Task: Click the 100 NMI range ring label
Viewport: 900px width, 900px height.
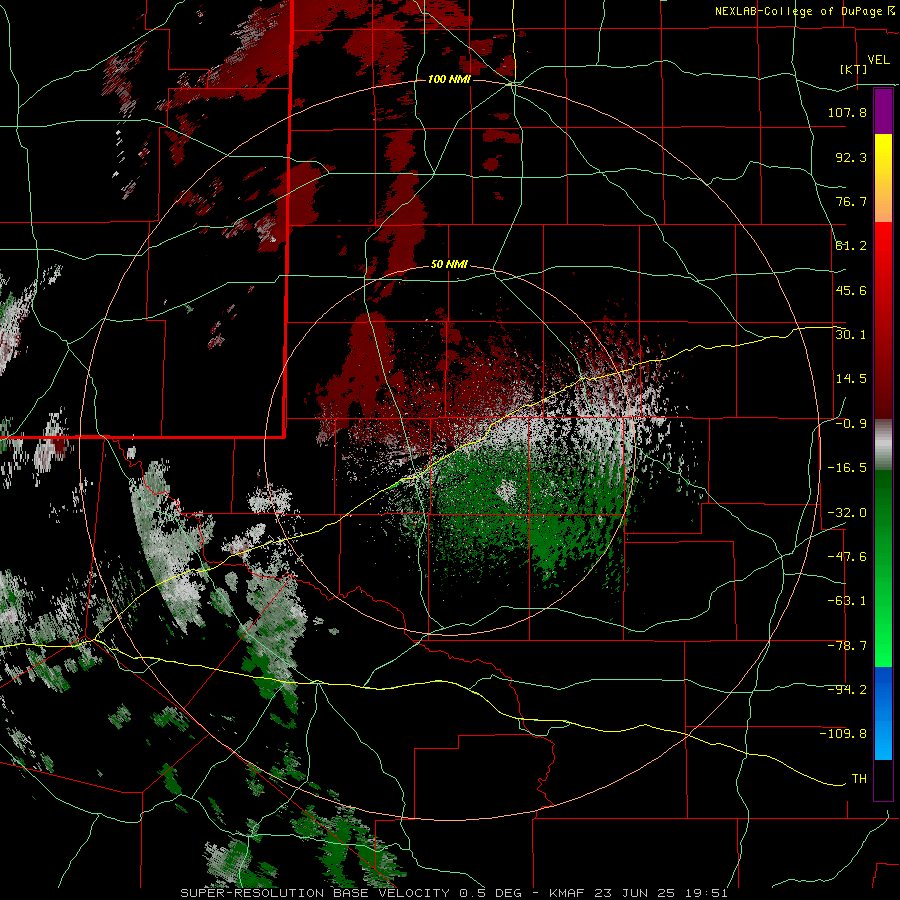Action: pyautogui.click(x=449, y=79)
